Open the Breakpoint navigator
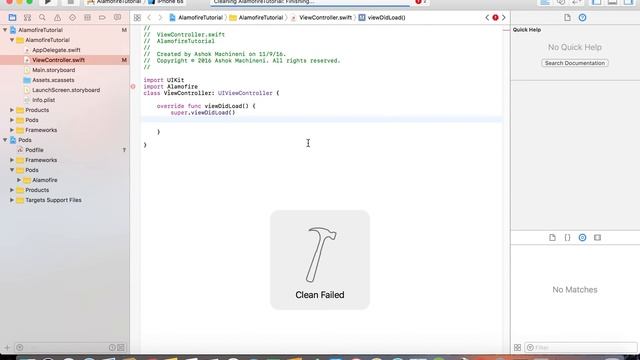This screenshot has height=360, width=640. 102,18
